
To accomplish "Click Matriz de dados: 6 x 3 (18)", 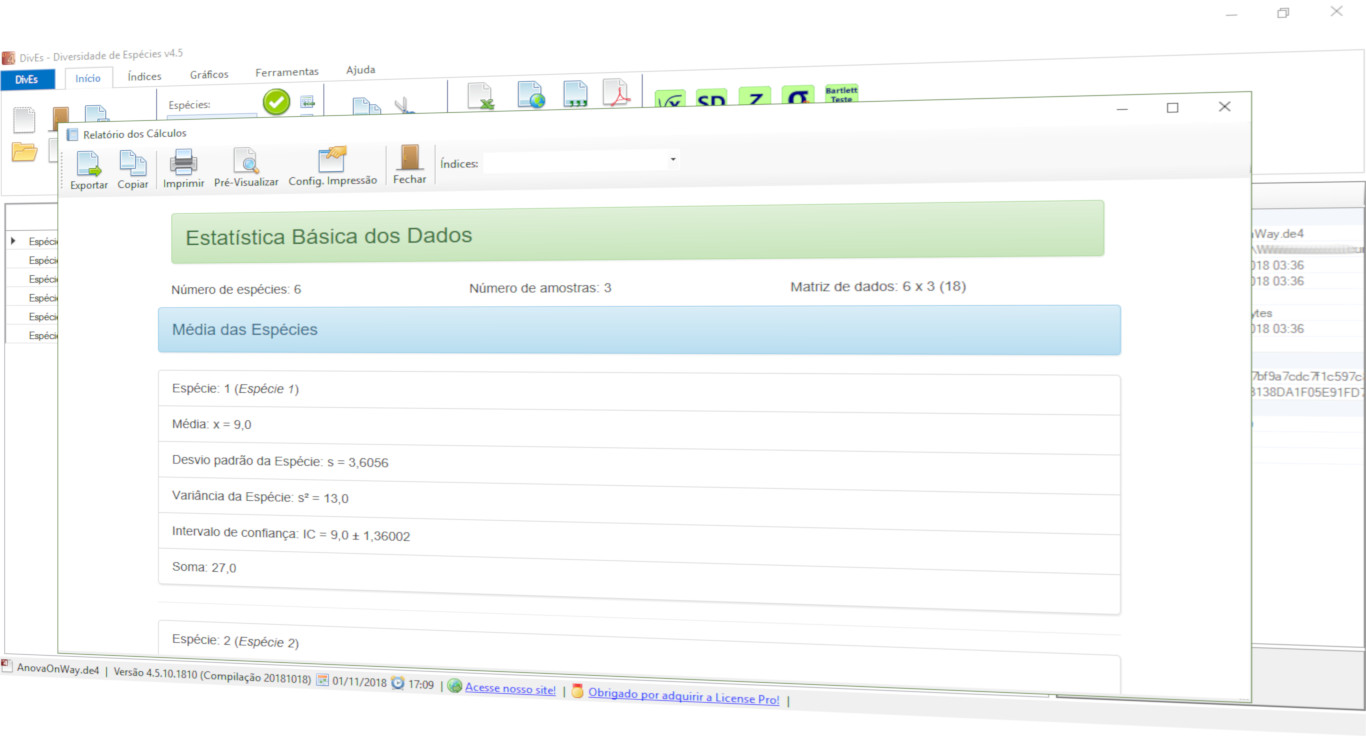I will [x=878, y=286].
